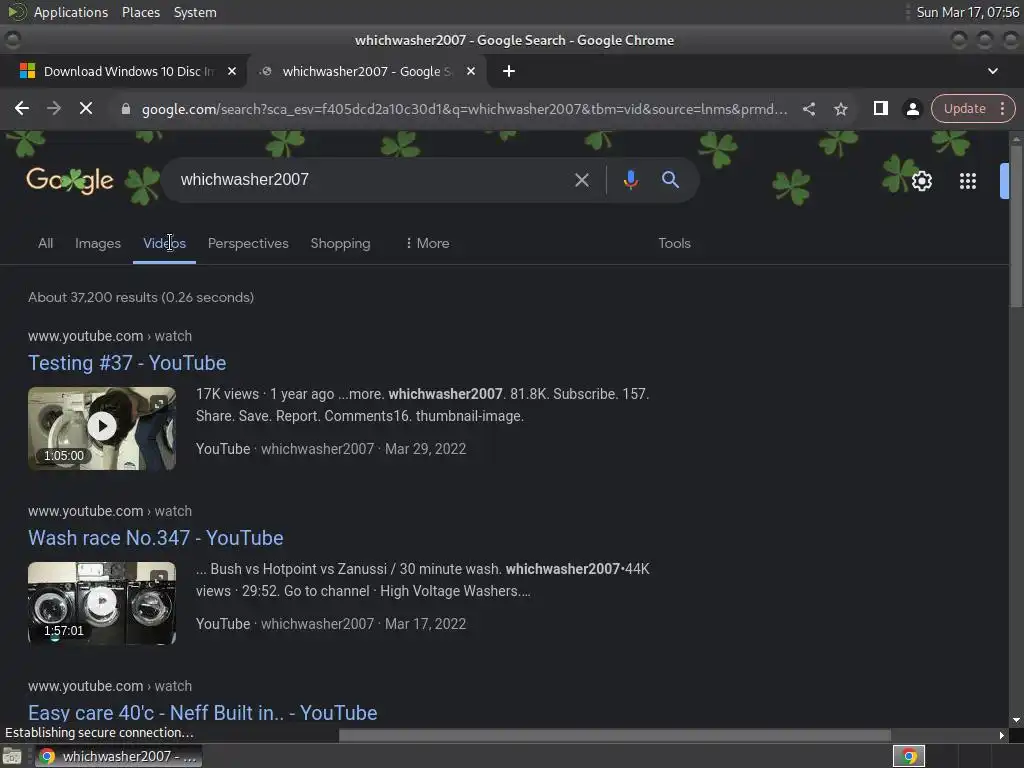1024x768 pixels.
Task: Select the Videos results tab
Action: (165, 243)
